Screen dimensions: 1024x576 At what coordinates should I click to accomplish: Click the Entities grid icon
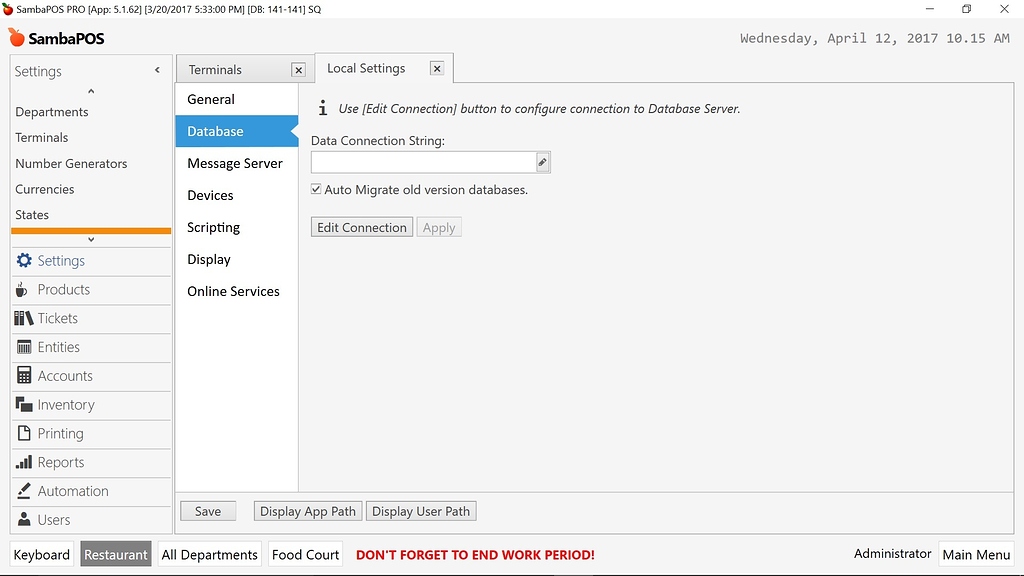[x=23, y=347]
